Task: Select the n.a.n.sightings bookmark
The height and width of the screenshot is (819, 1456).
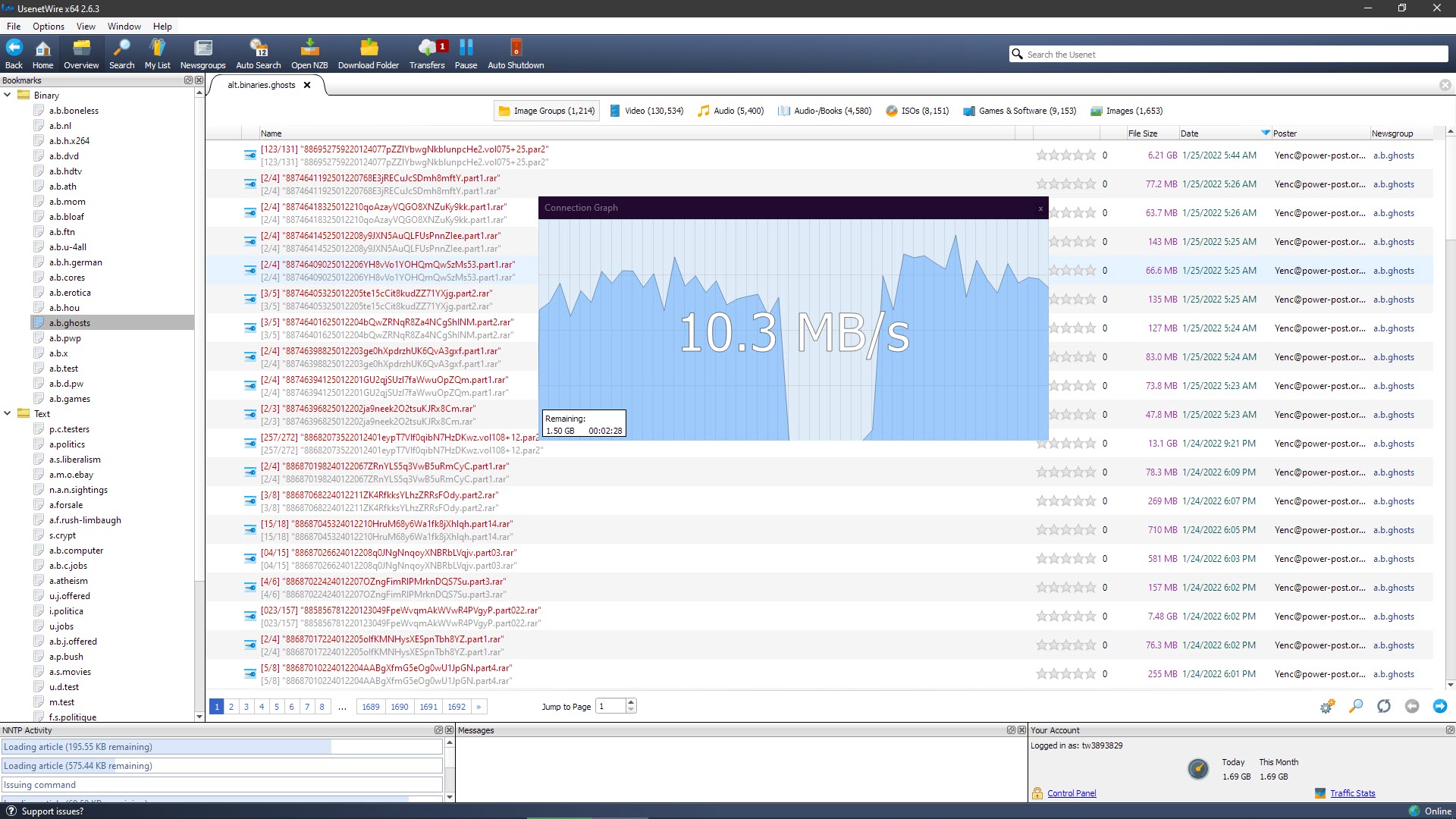Action: tap(78, 490)
